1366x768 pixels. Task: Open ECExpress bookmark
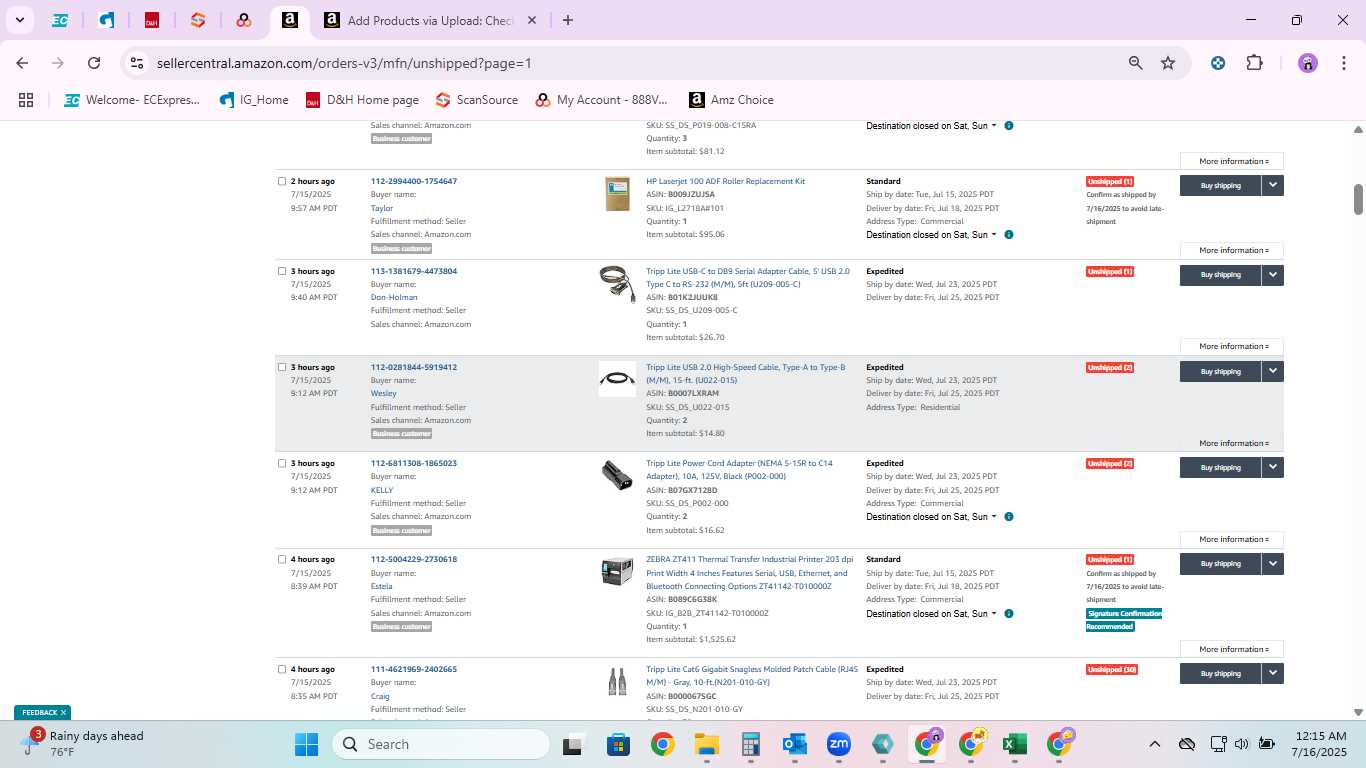pyautogui.click(x=132, y=100)
